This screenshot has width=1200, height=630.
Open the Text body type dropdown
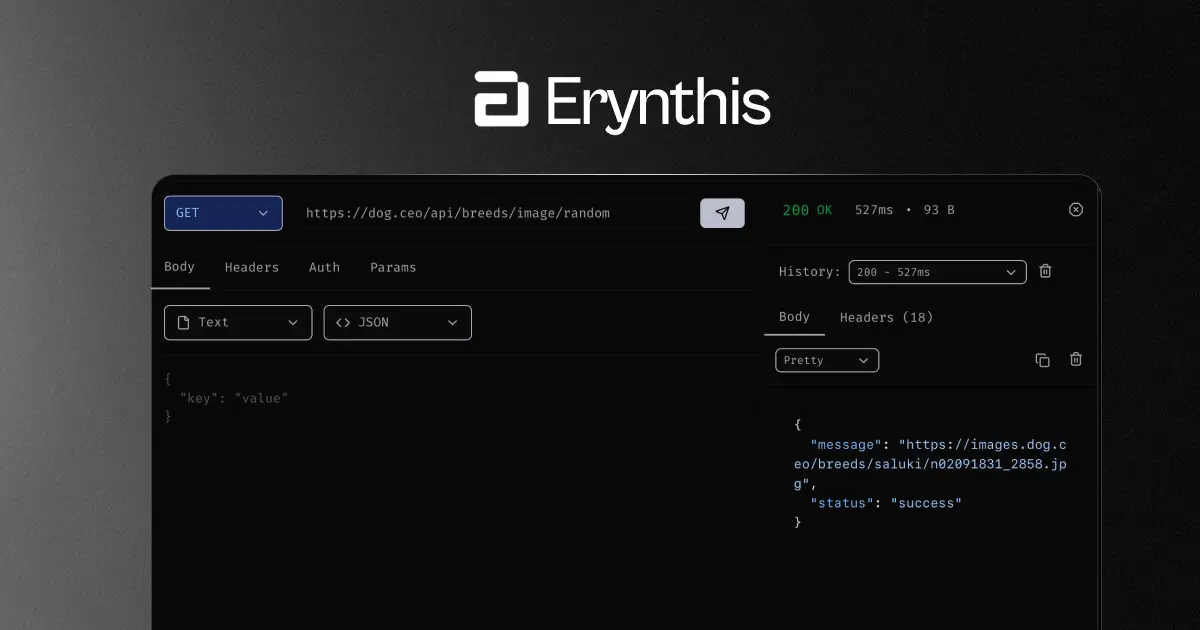(237, 322)
